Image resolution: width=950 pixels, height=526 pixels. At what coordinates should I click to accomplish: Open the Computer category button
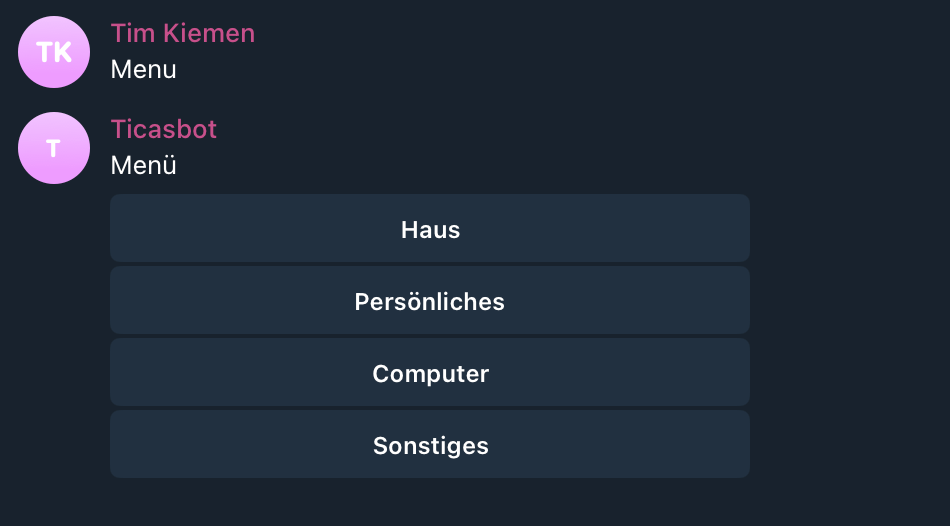click(x=430, y=372)
